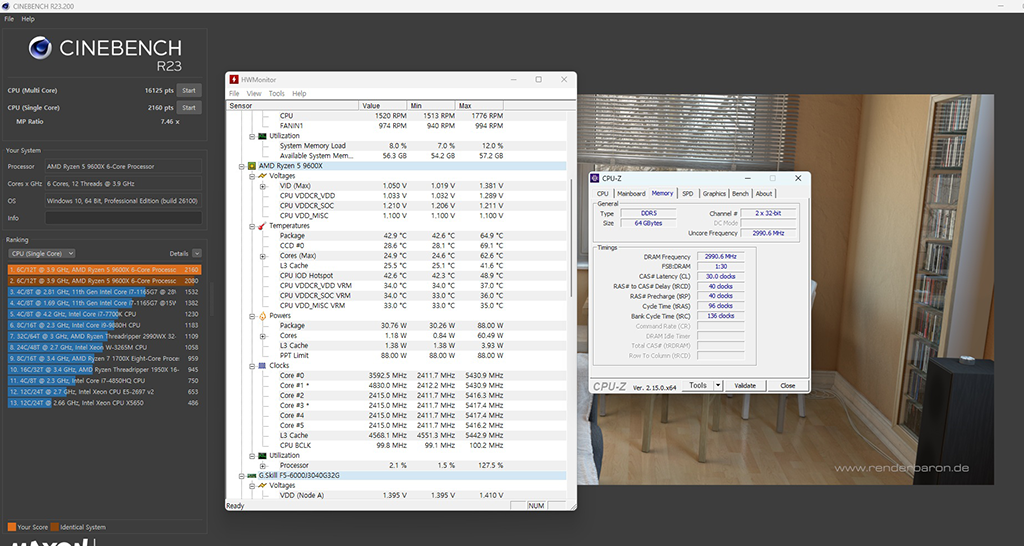
Task: Click the Tools button in CPU-Z
Action: point(697,385)
